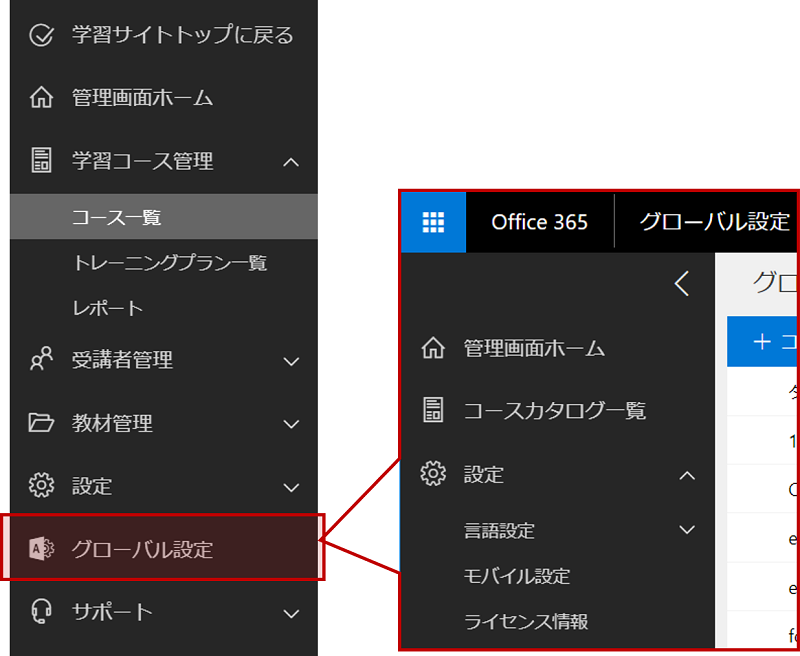Image resolution: width=800 pixels, height=656 pixels.
Task: Collapse the right panel 設定 chevron
Action: [687, 475]
